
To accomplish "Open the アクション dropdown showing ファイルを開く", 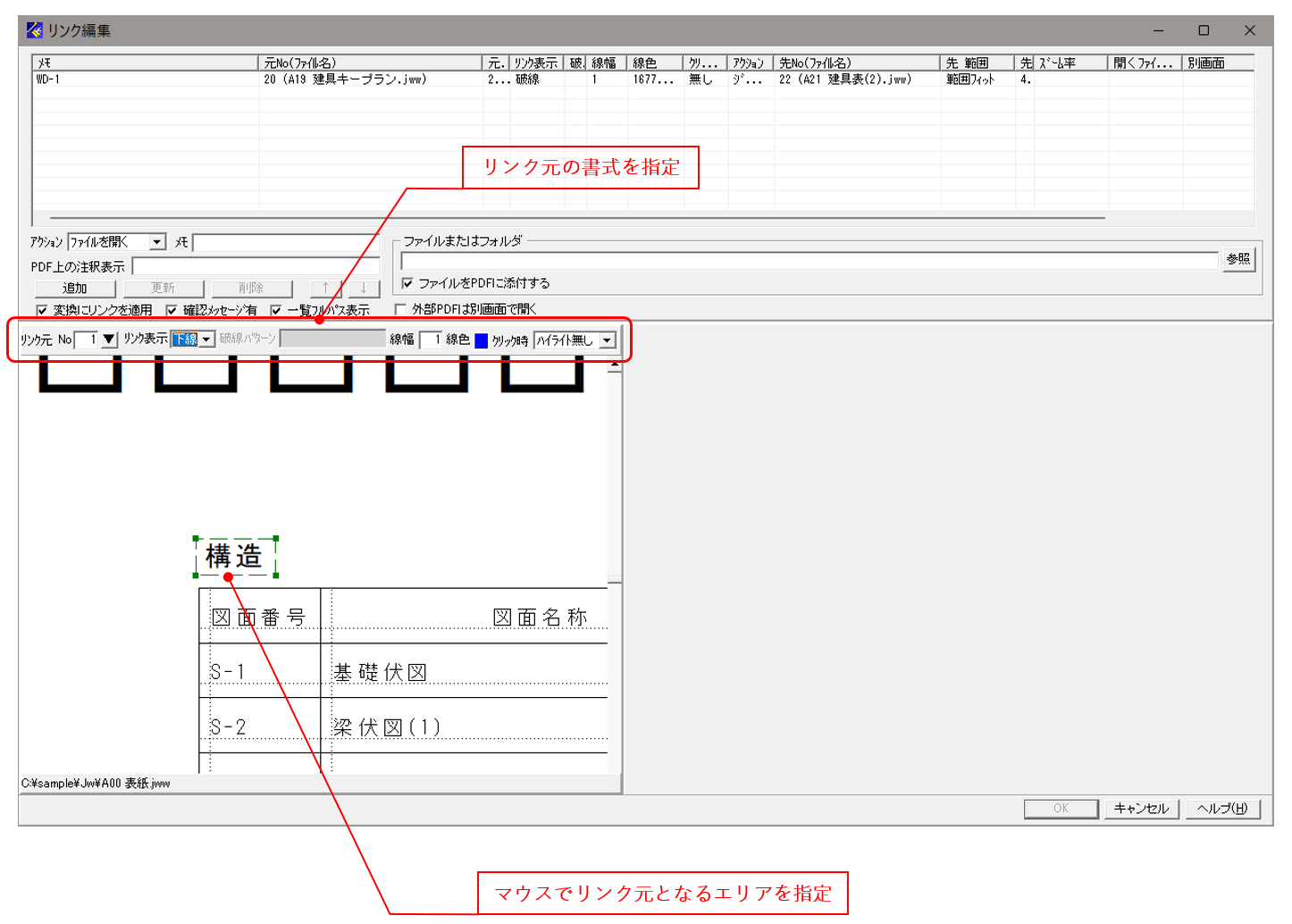I will (155, 241).
